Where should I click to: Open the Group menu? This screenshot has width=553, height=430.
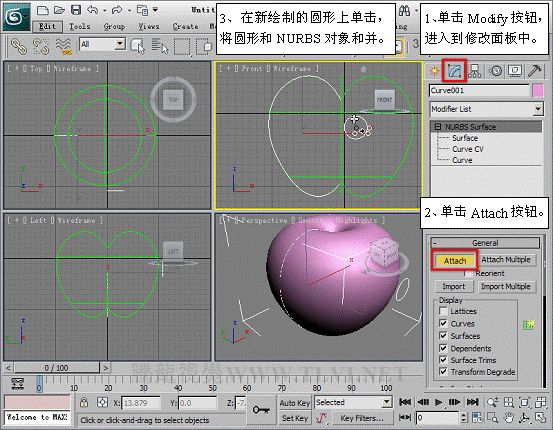point(114,26)
